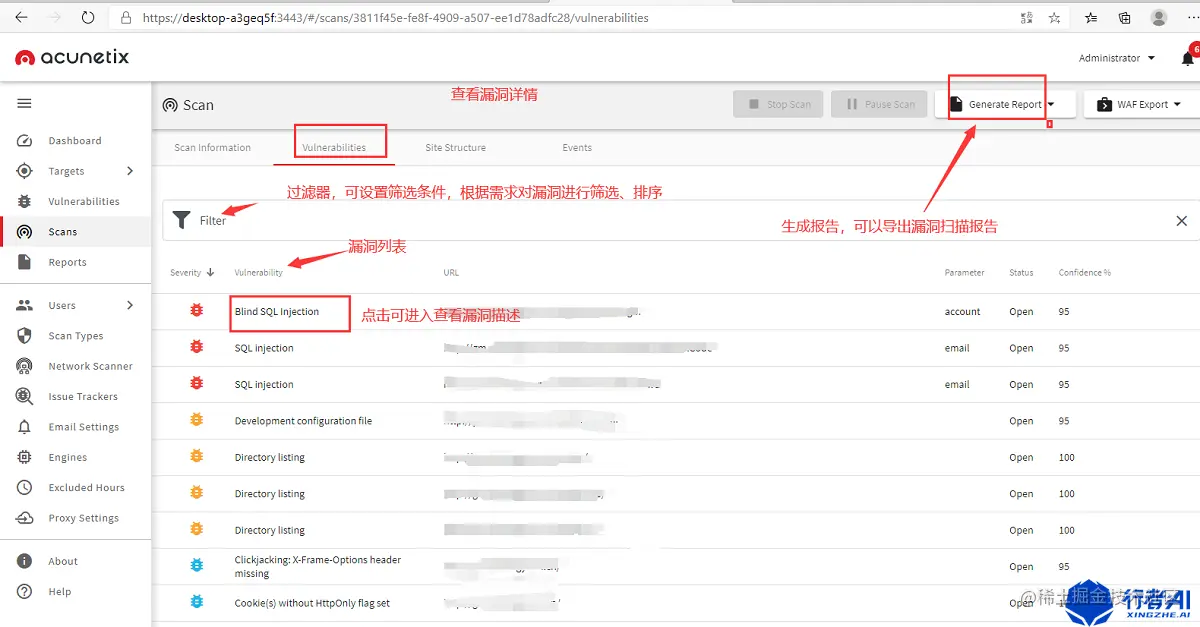
Task: Open Targets in the sidebar
Action: [66, 171]
